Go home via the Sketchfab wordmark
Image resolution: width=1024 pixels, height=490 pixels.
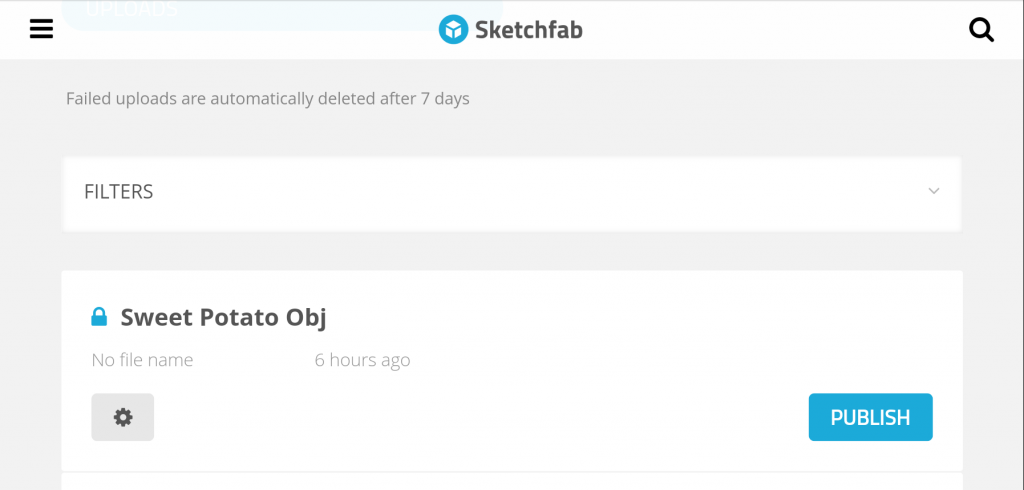point(528,30)
